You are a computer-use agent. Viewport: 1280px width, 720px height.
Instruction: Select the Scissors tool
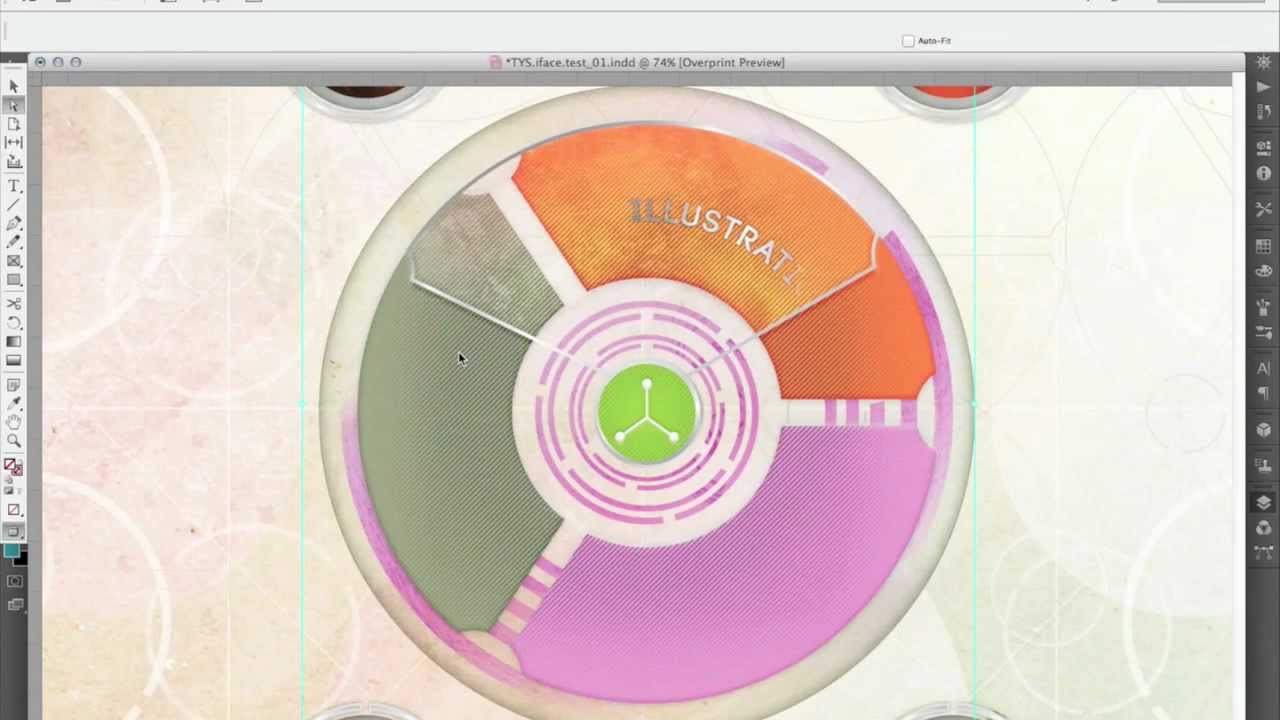[x=14, y=304]
